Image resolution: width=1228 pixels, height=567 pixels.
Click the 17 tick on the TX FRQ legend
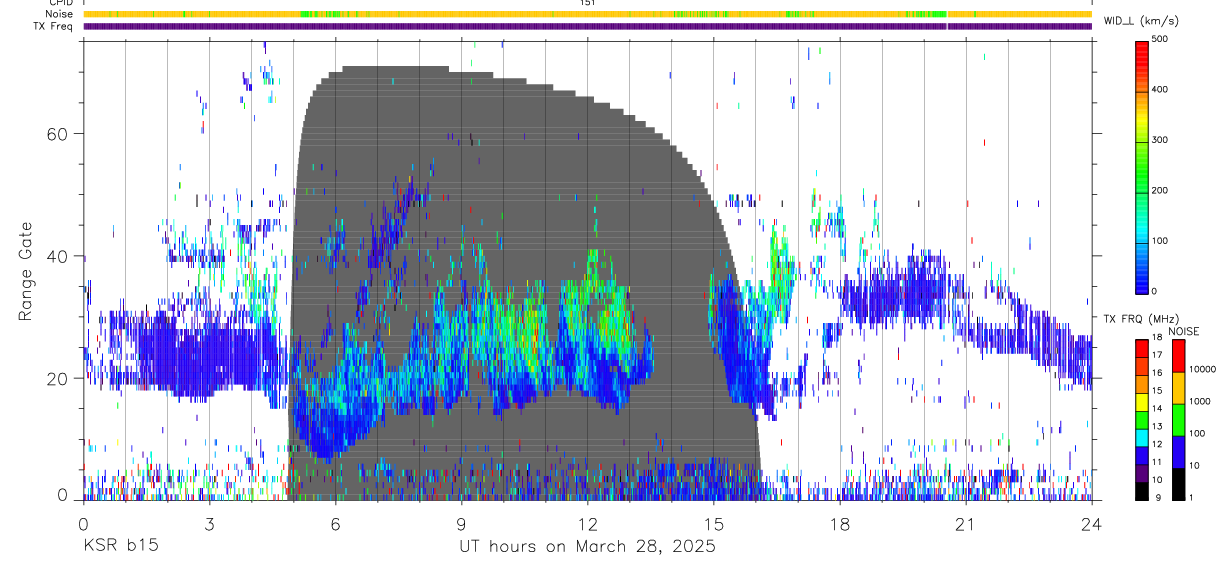(x=1156, y=355)
